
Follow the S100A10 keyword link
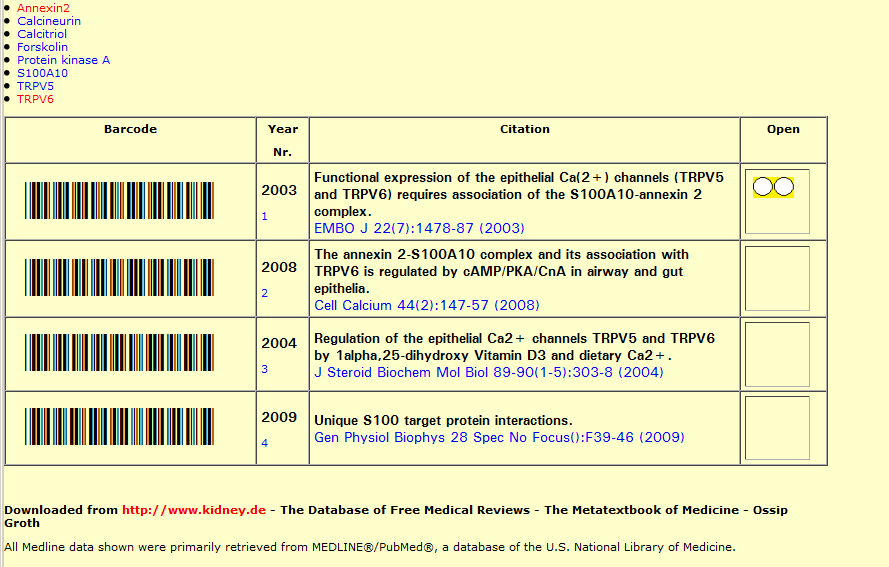click(x=43, y=73)
